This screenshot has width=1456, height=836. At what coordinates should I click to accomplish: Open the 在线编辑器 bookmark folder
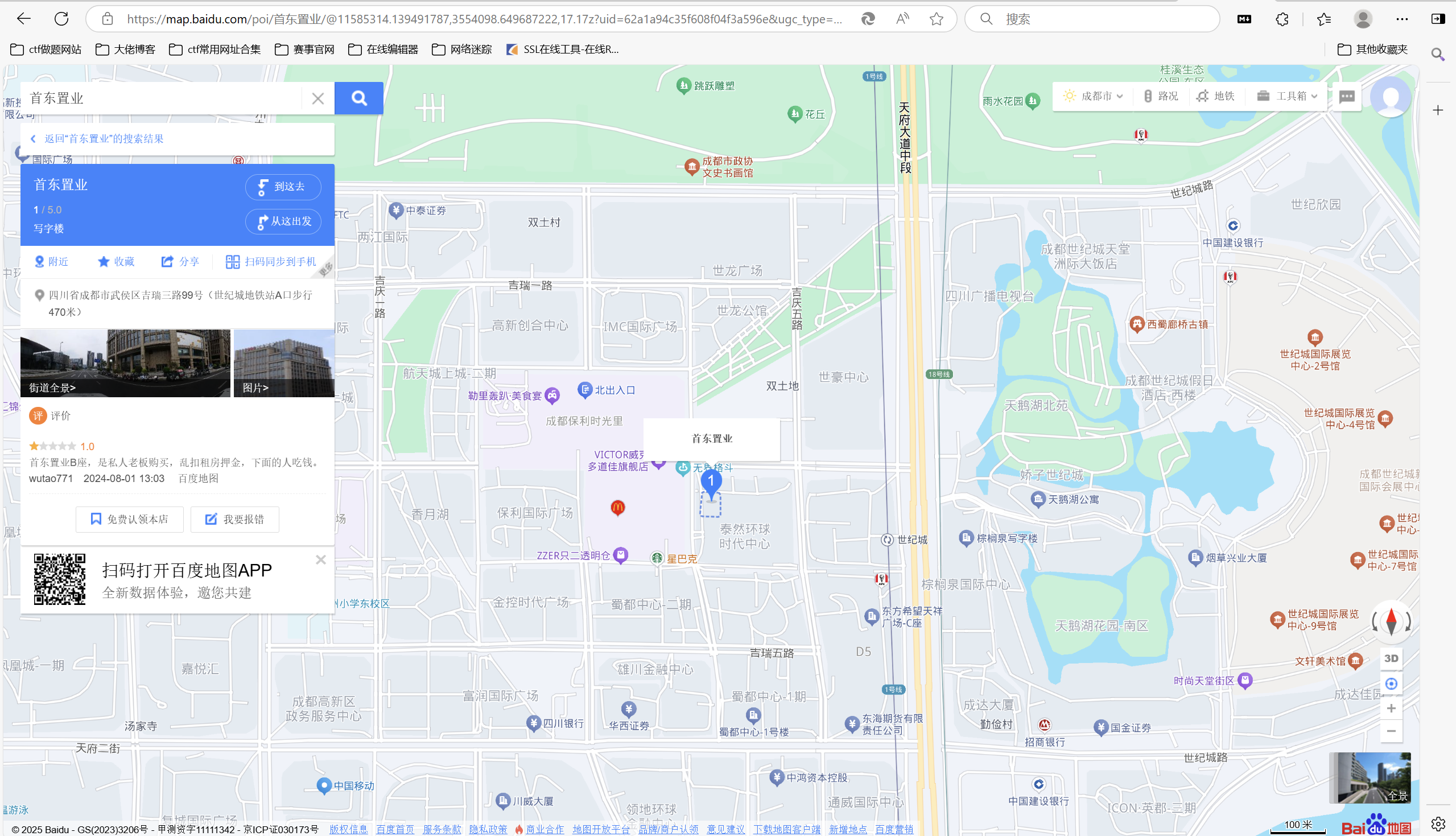click(x=383, y=50)
